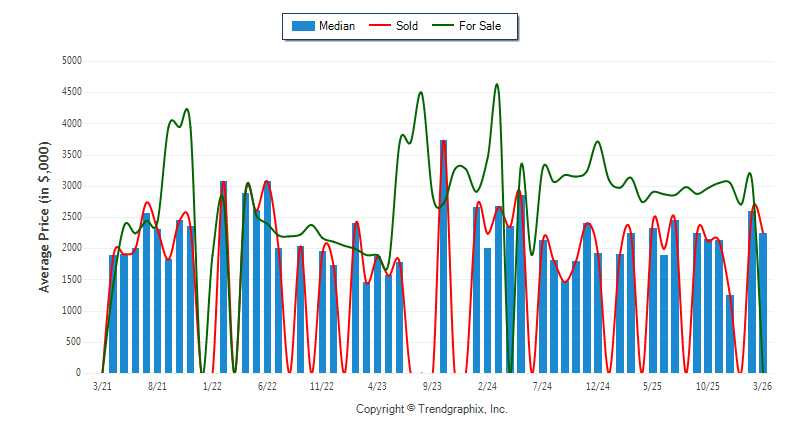This screenshot has height=434, width=800.
Task: Click the 1/22 x-axis date label
Action: click(212, 385)
